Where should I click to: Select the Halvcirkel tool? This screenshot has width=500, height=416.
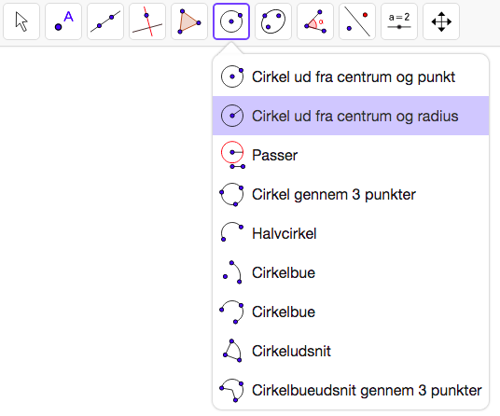coord(351,233)
